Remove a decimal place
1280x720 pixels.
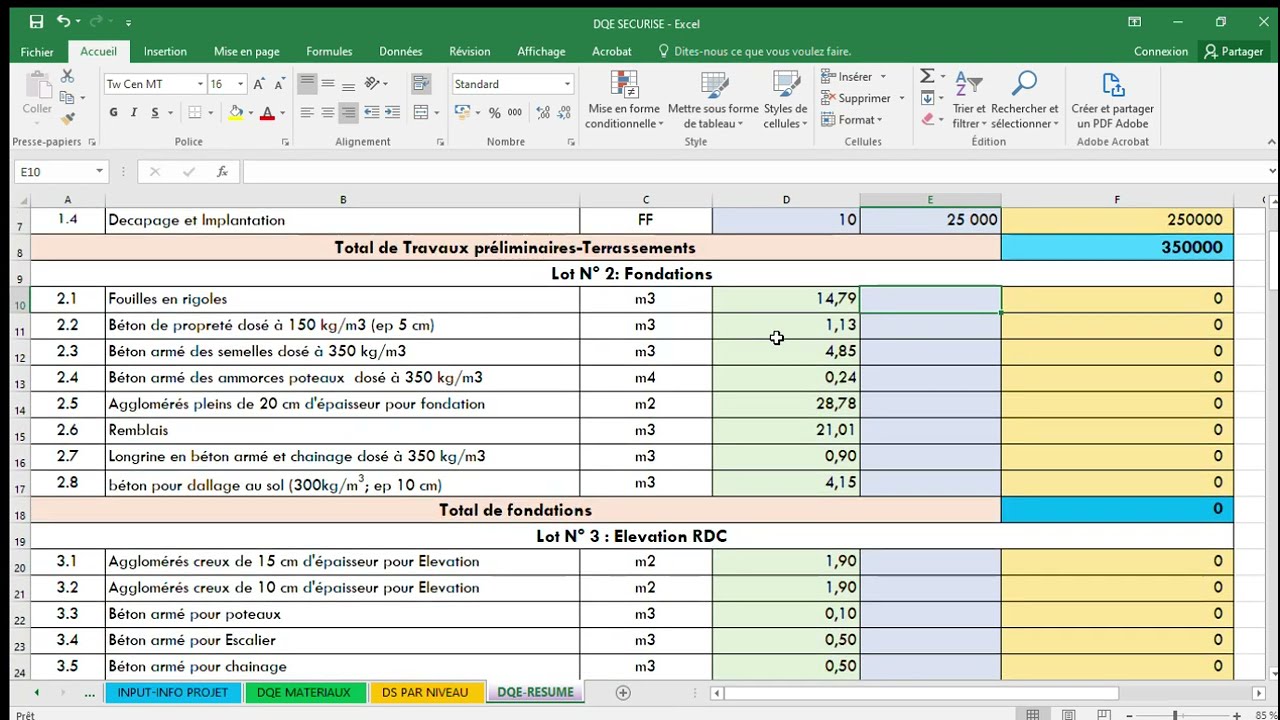click(563, 113)
